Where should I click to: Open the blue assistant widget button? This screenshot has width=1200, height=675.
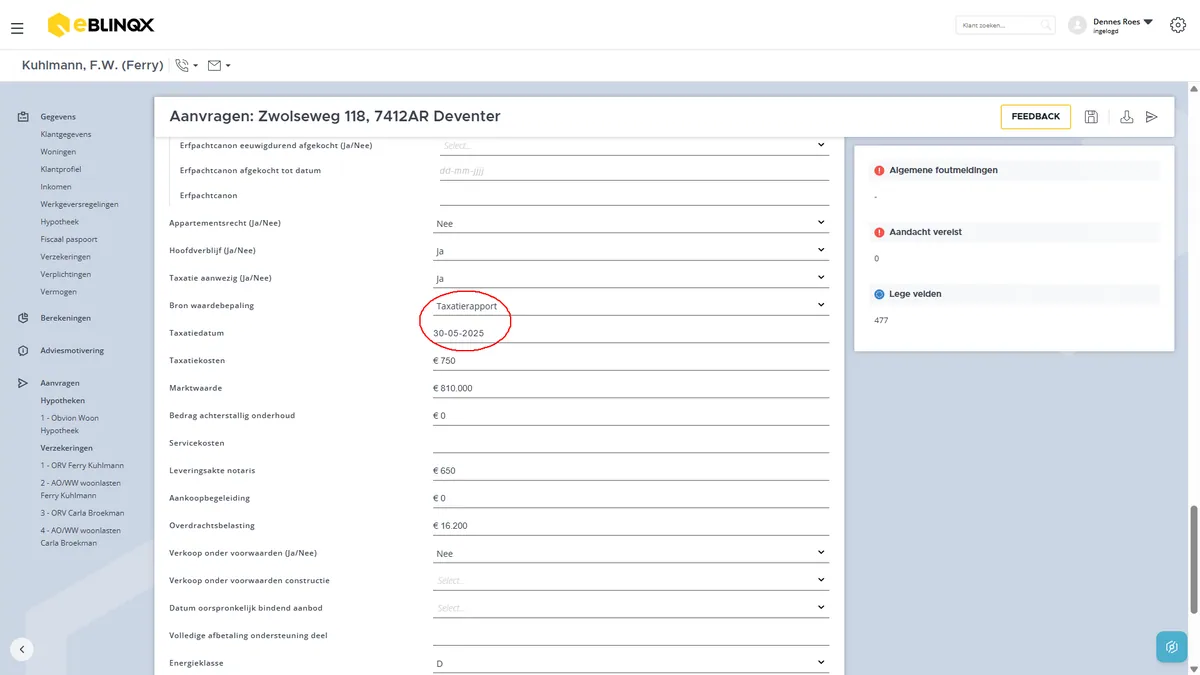(1171, 647)
